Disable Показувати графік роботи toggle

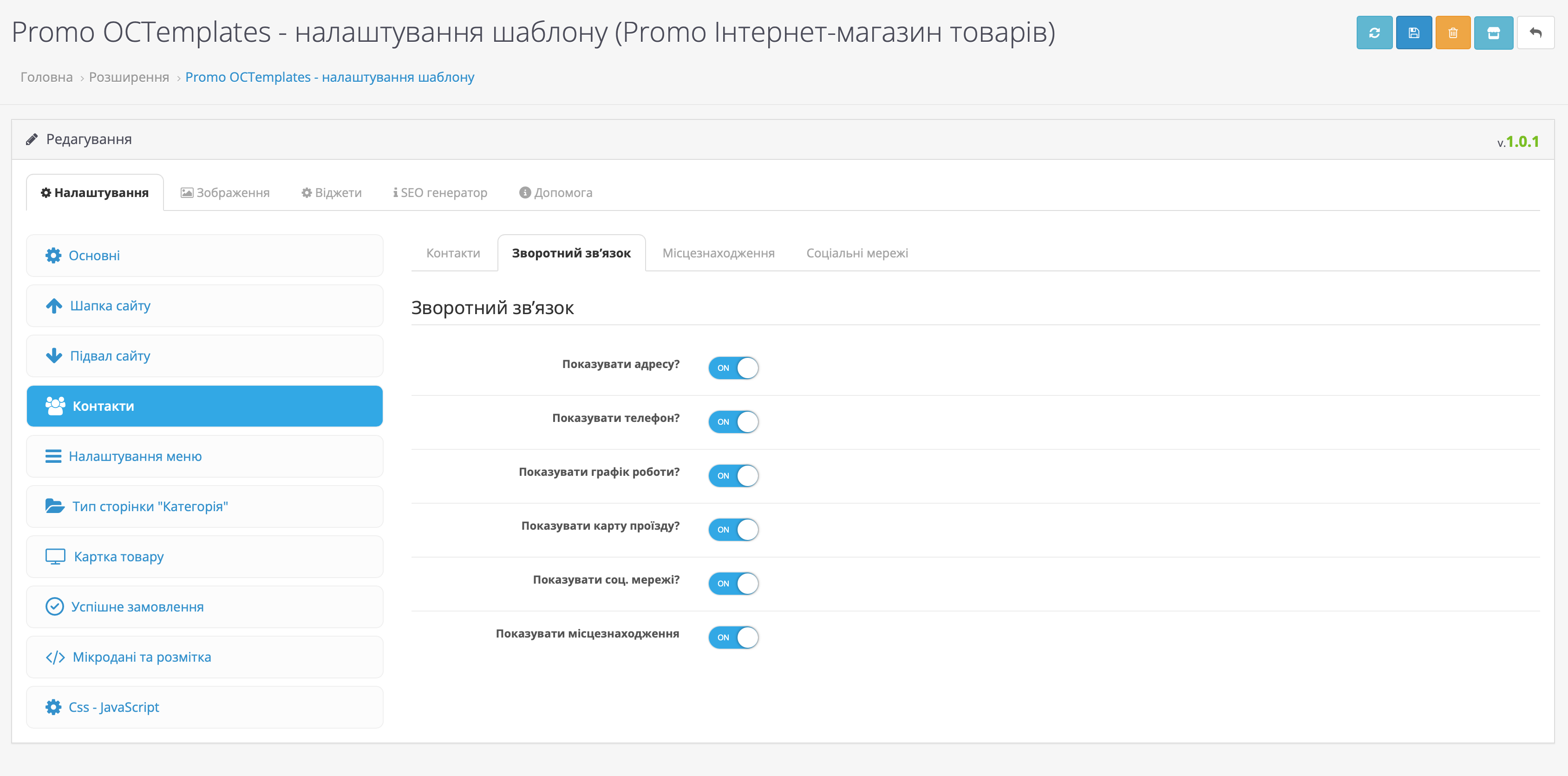point(733,476)
